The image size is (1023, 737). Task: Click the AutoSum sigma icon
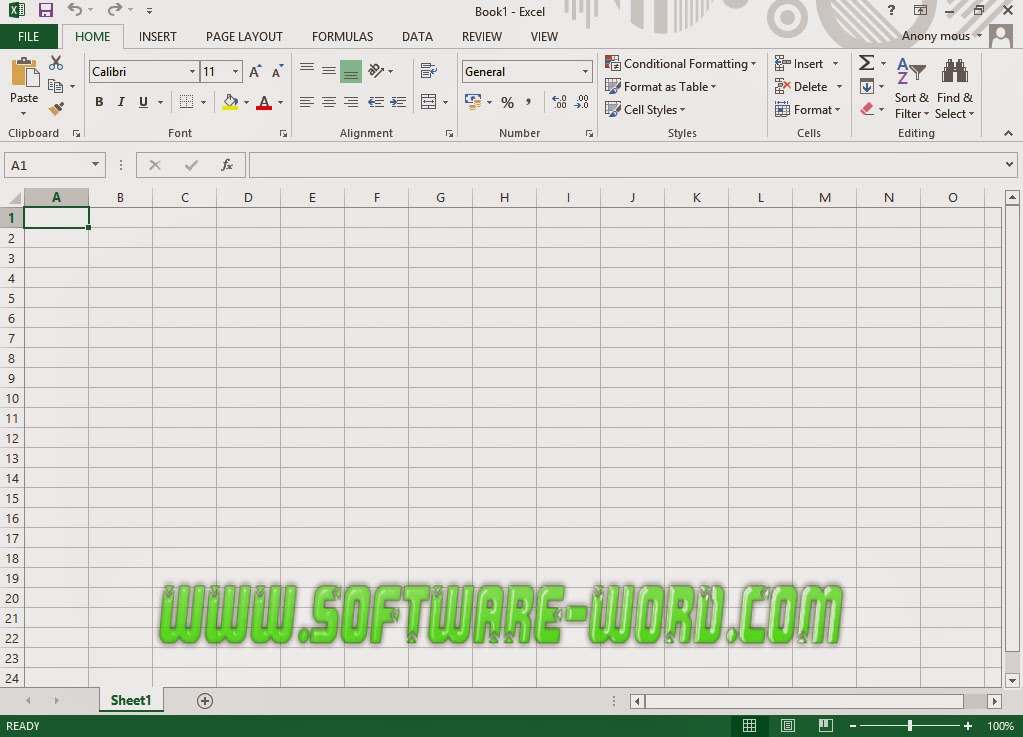point(866,63)
